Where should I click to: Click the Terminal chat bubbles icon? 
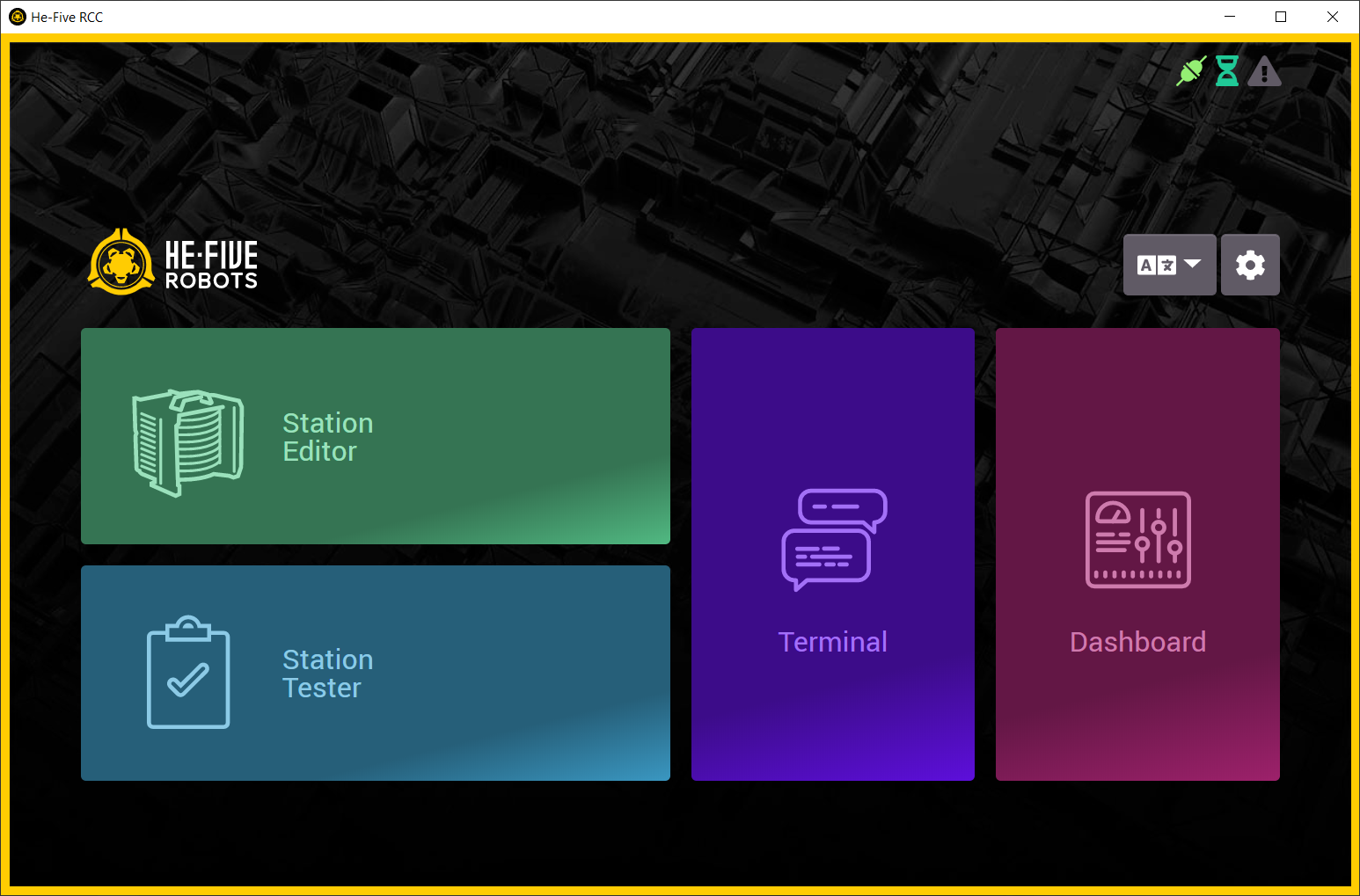[x=833, y=539]
